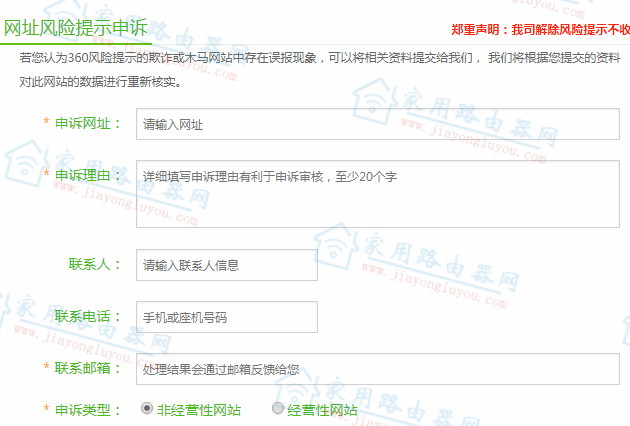Choose the 经营性网站 radio button
Image resolution: width=630 pixels, height=426 pixels.
(x=278, y=409)
